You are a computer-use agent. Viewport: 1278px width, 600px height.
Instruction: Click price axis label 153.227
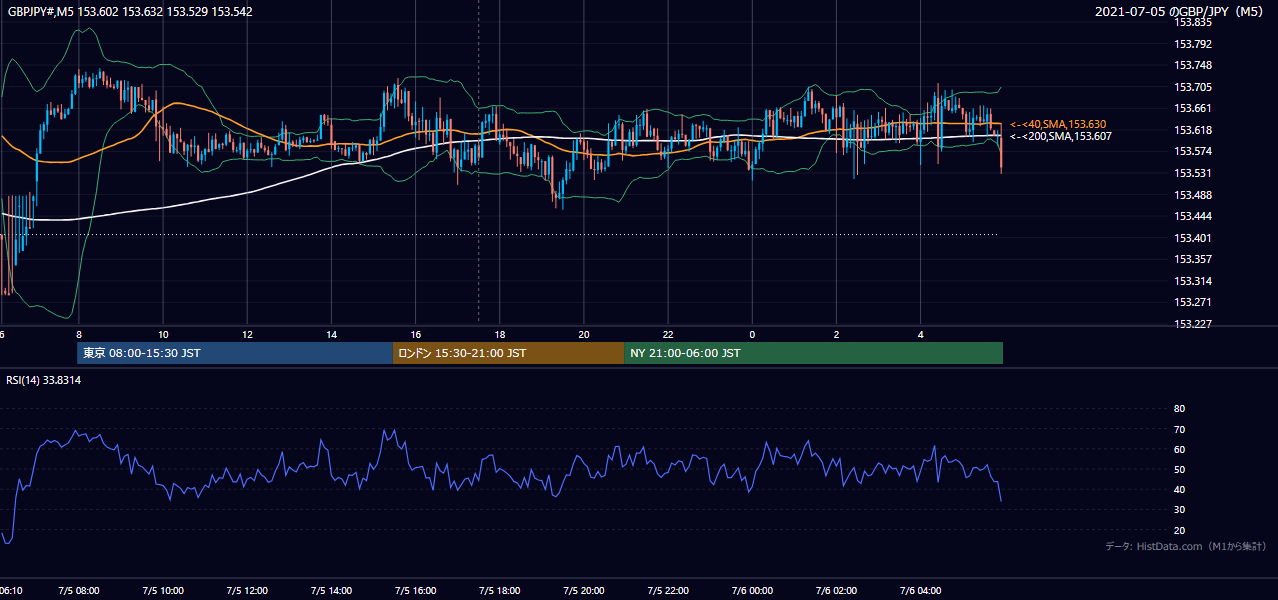pos(1193,324)
